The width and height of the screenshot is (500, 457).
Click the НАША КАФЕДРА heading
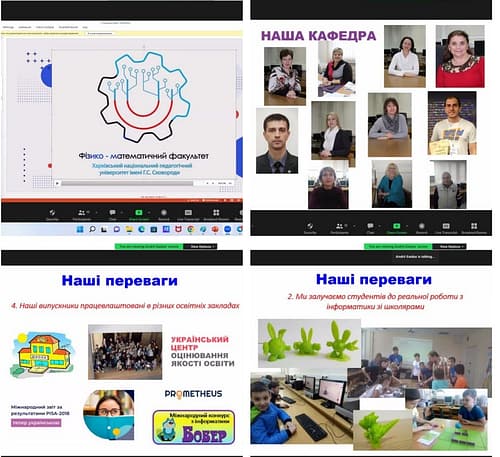click(x=318, y=36)
